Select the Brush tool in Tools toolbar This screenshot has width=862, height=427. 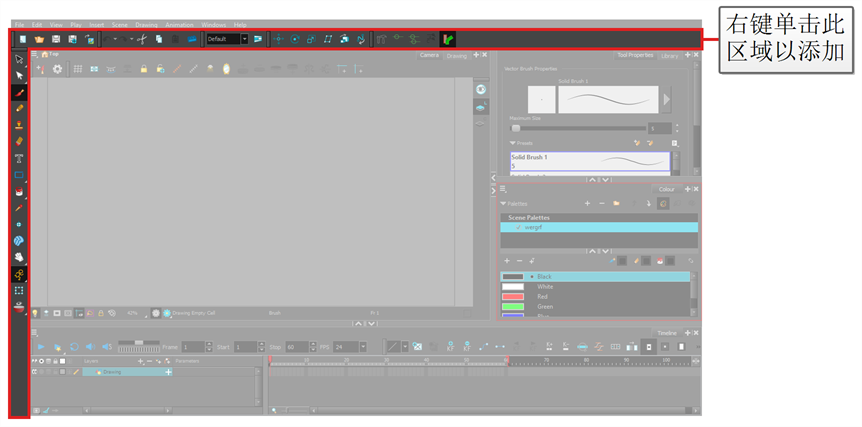pyautogui.click(x=19, y=92)
